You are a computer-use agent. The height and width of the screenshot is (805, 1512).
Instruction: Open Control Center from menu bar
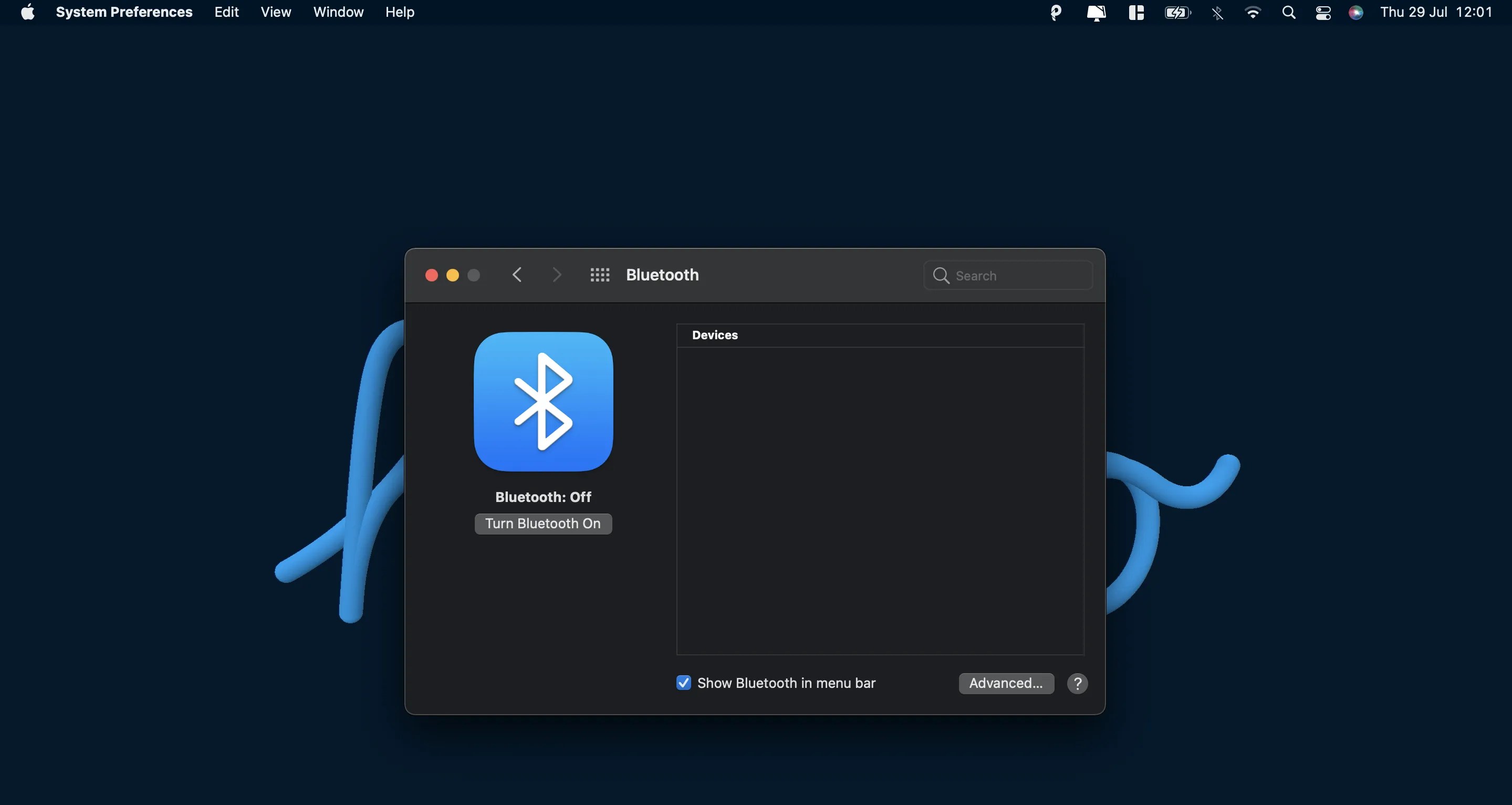point(1323,12)
